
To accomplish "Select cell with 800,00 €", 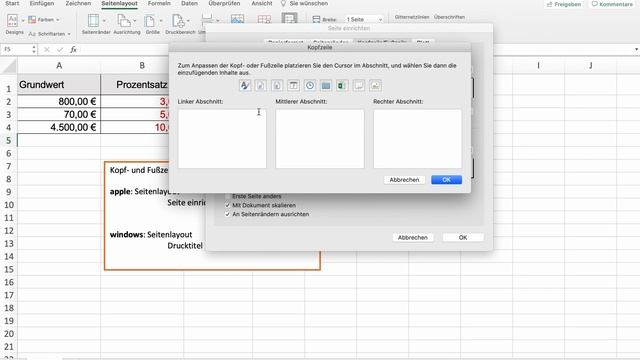I will 59,102.
